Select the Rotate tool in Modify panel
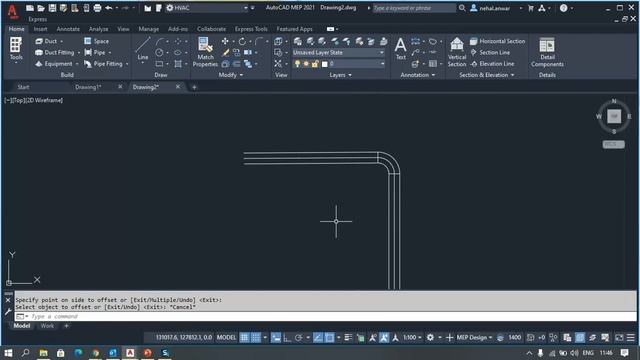The height and width of the screenshot is (360, 640). (242, 41)
